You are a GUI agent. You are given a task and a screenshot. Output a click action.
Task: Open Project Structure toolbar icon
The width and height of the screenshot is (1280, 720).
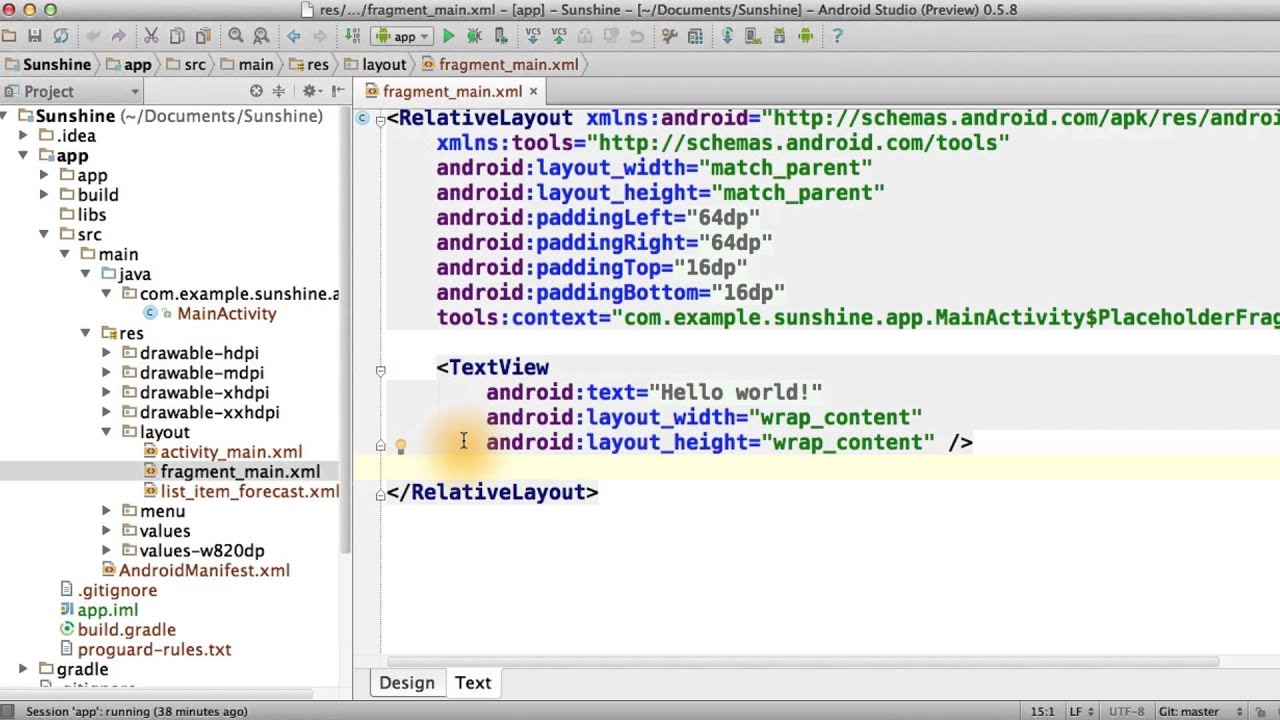[x=695, y=36]
